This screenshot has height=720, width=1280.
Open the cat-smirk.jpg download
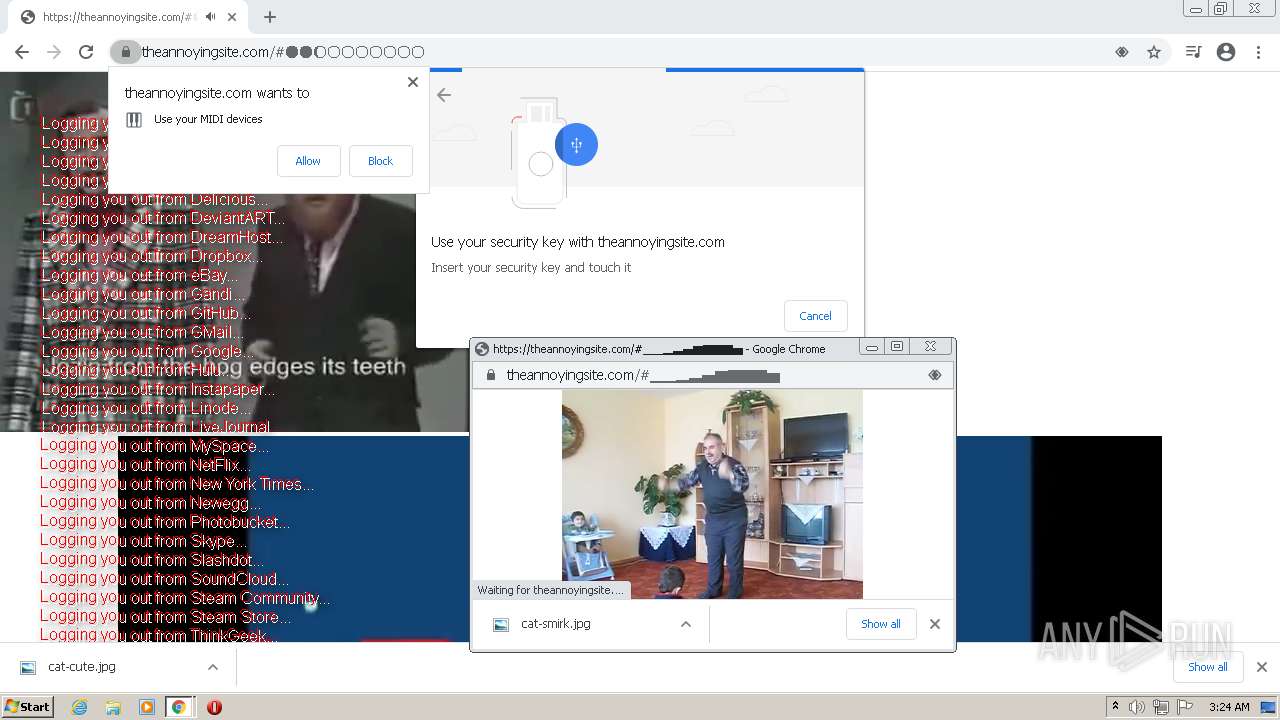pos(555,624)
